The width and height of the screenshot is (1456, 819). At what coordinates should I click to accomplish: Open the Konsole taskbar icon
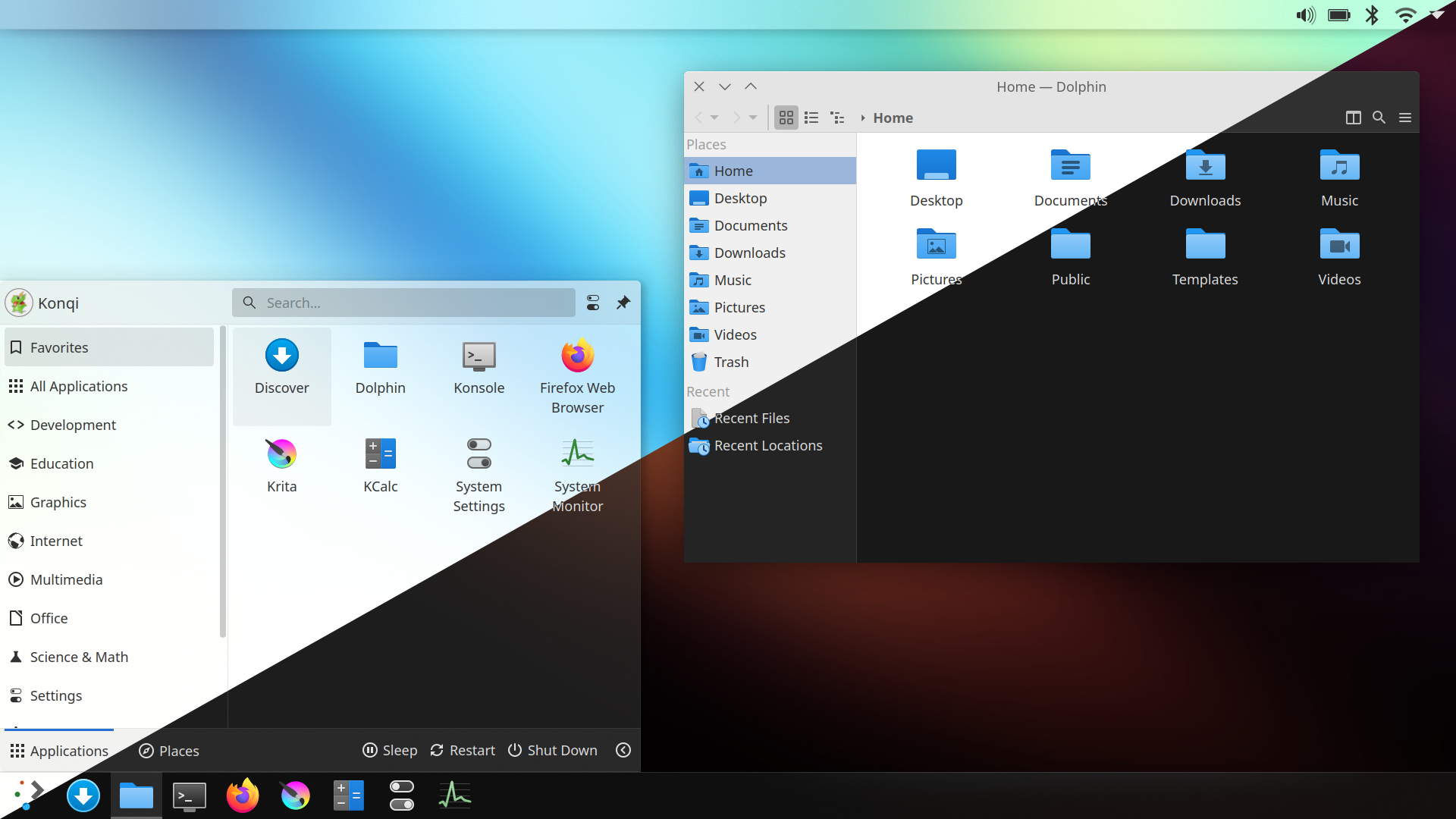point(190,795)
